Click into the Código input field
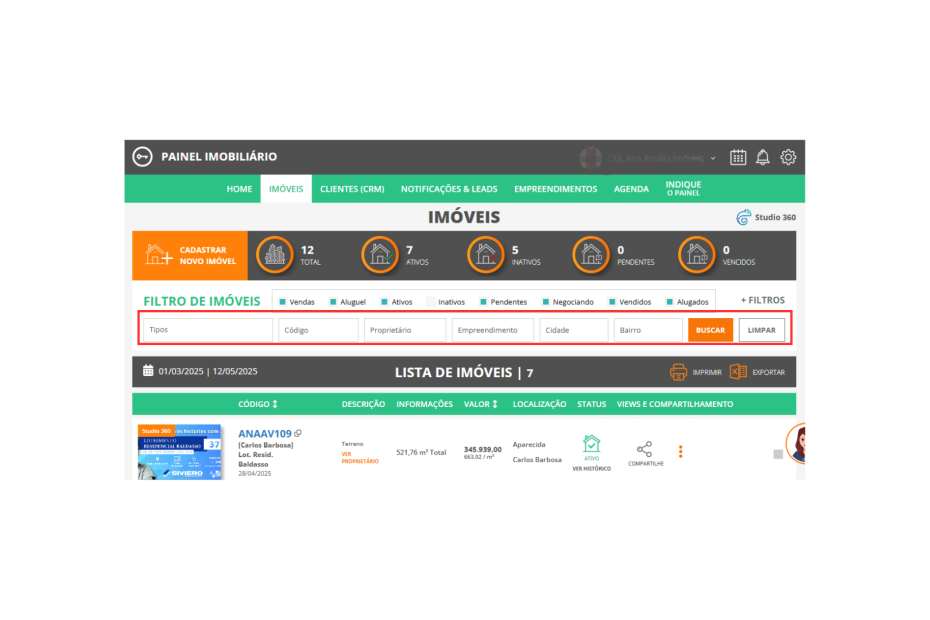Screen dimensions: 930x620 [318, 330]
